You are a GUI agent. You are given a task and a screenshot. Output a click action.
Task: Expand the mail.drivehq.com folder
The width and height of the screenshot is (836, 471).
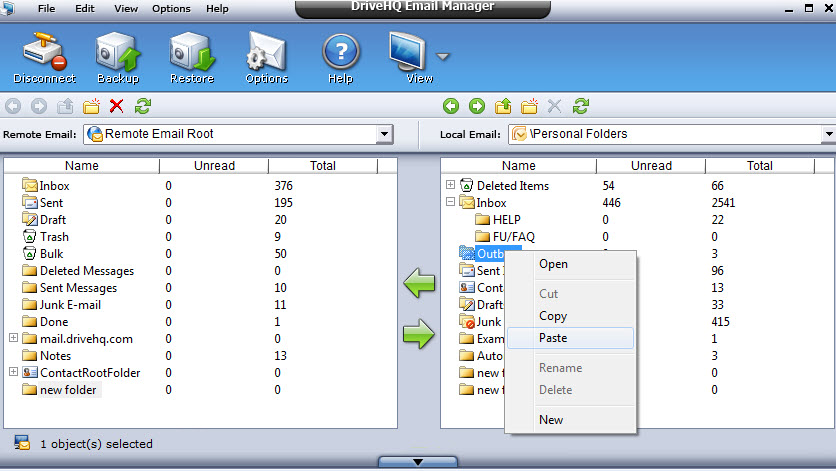coord(13,338)
